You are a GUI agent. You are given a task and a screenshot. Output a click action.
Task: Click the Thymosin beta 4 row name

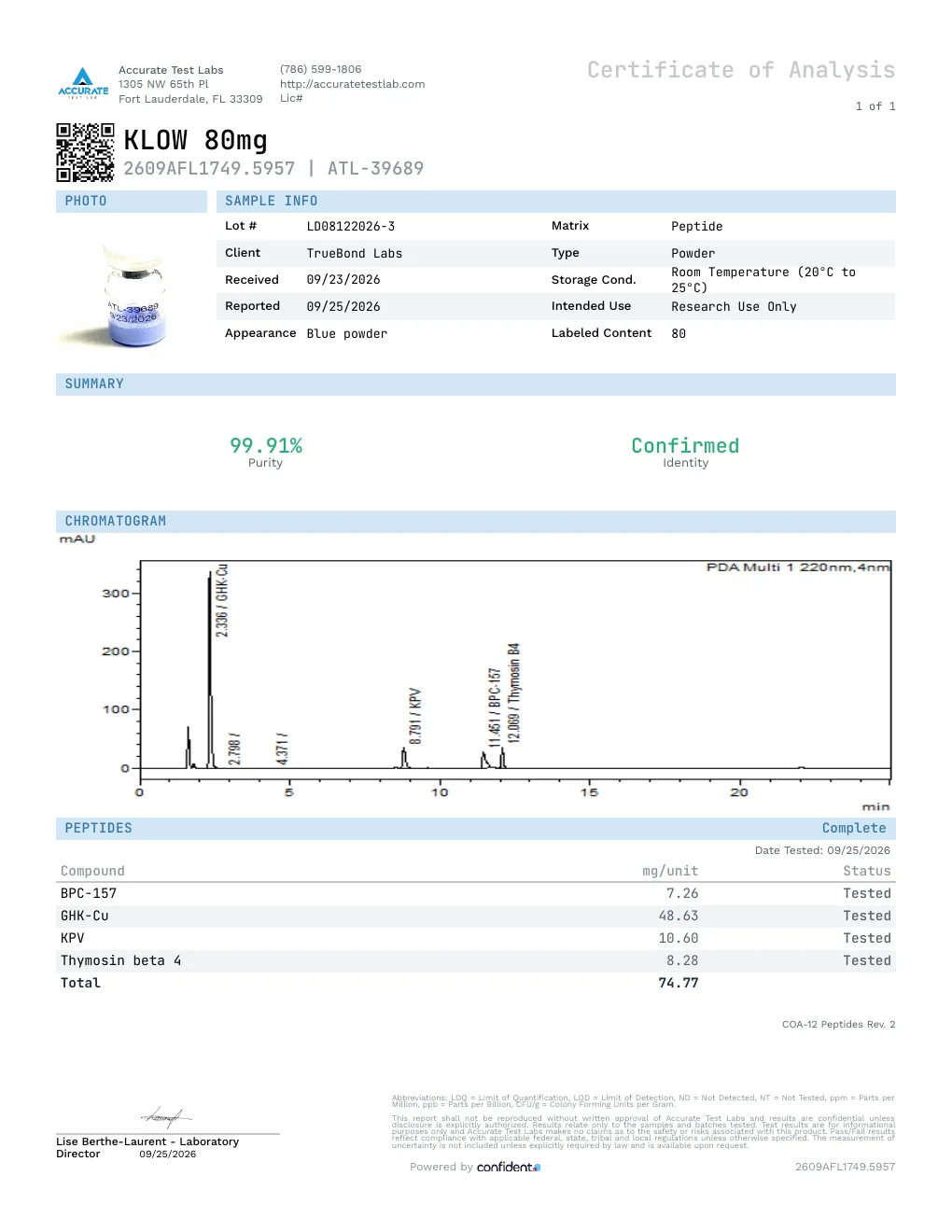pos(121,960)
